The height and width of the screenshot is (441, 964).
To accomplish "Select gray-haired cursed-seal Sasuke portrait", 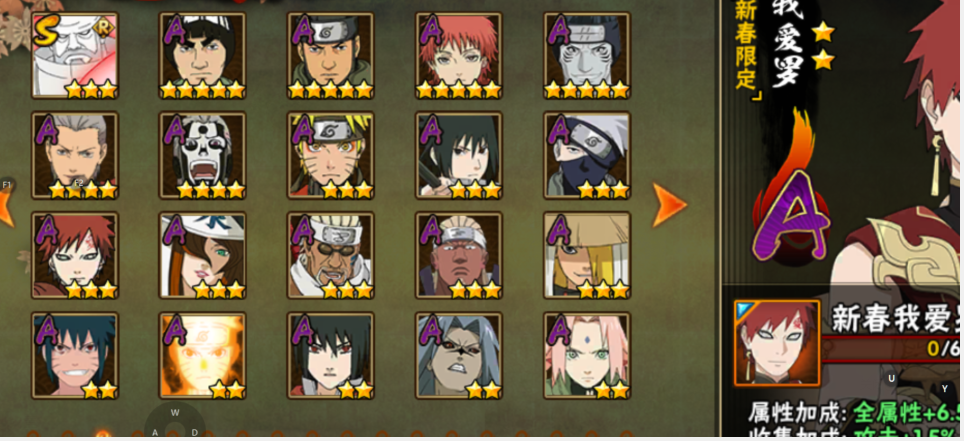I will click(x=459, y=356).
